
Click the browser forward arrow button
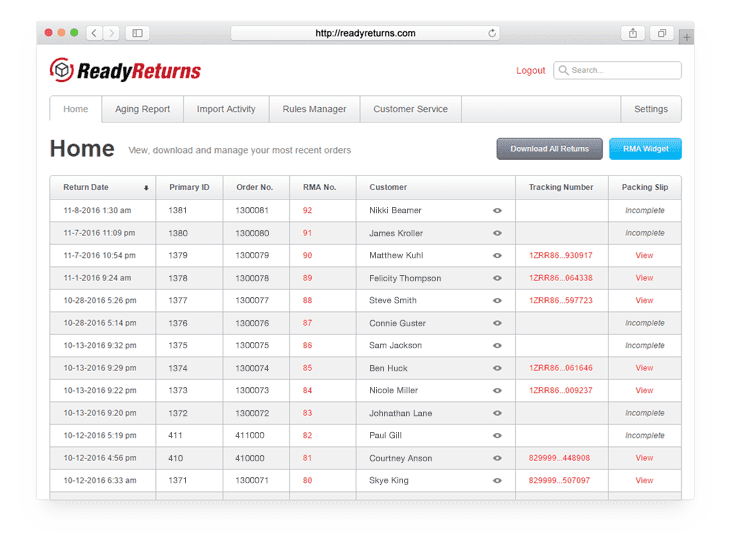point(111,33)
